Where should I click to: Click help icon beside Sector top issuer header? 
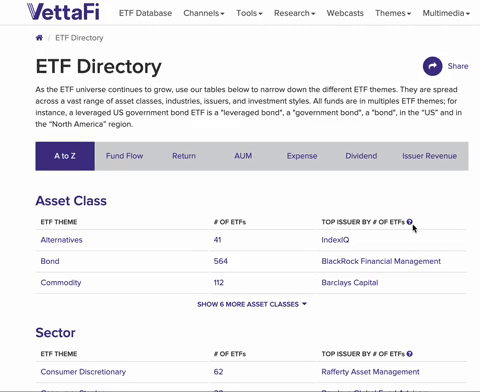[410, 354]
